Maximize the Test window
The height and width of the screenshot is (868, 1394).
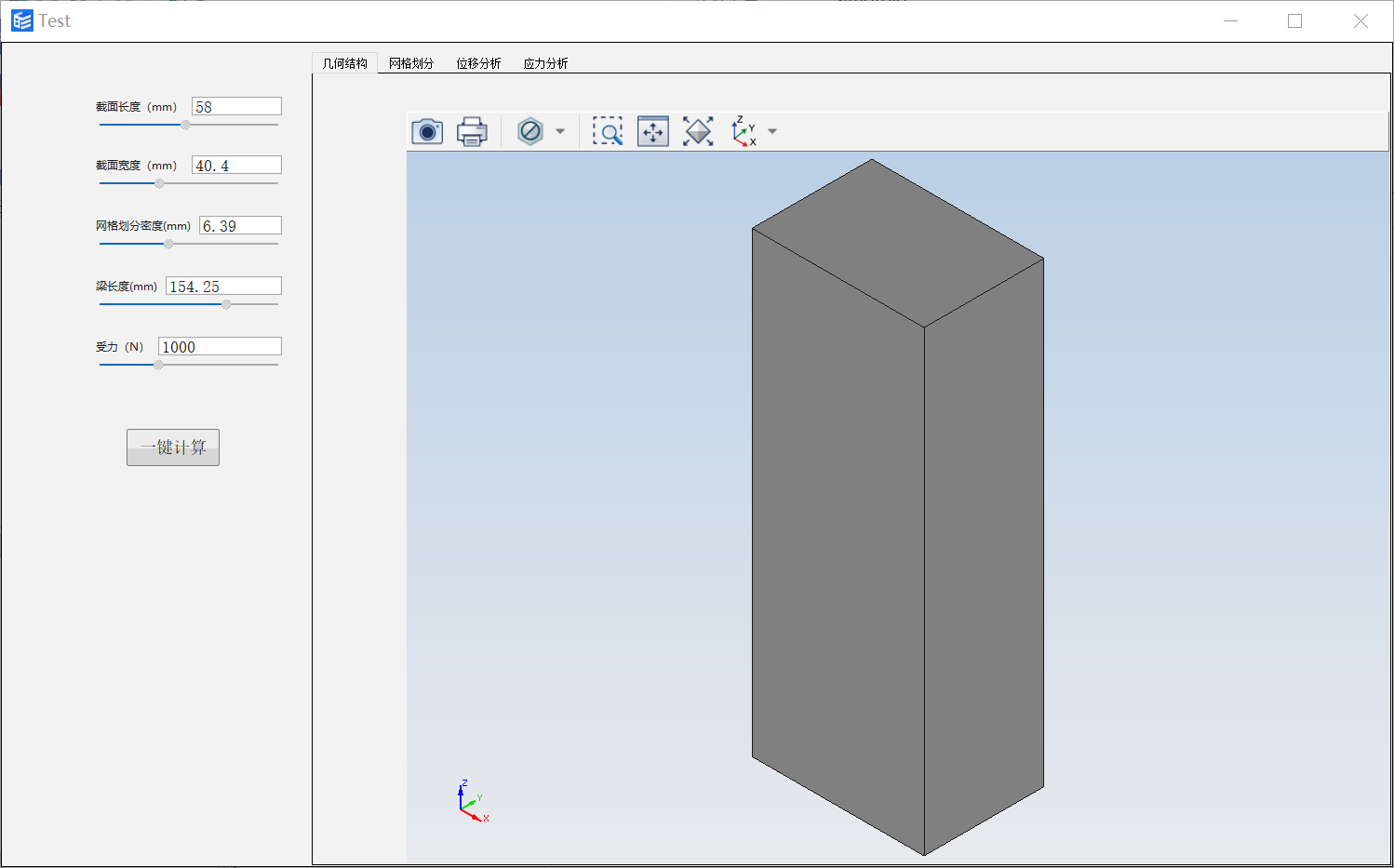(x=1294, y=20)
